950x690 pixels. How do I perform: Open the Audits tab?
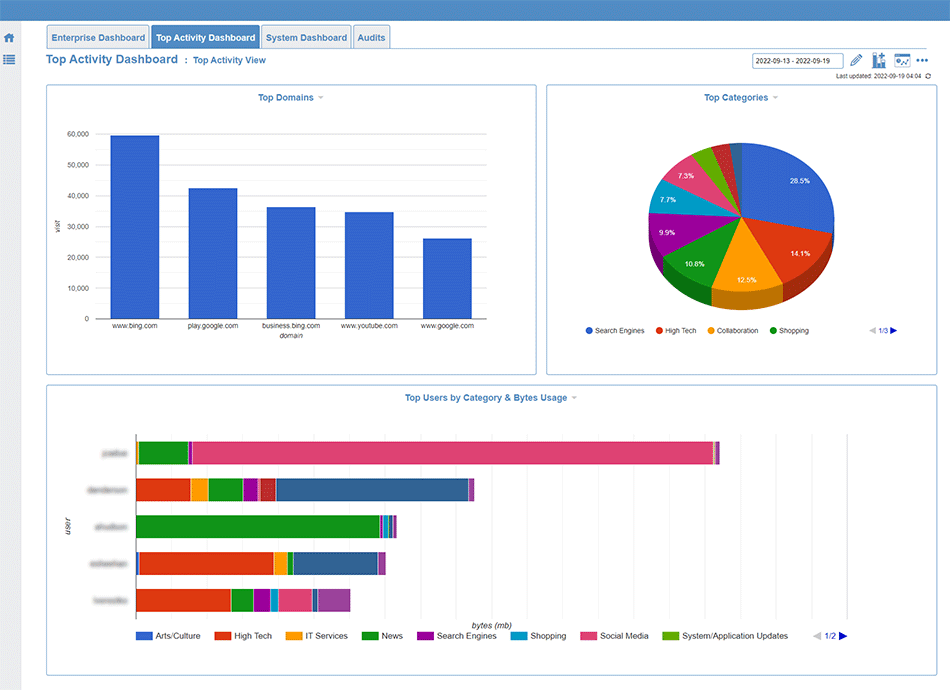tap(371, 36)
